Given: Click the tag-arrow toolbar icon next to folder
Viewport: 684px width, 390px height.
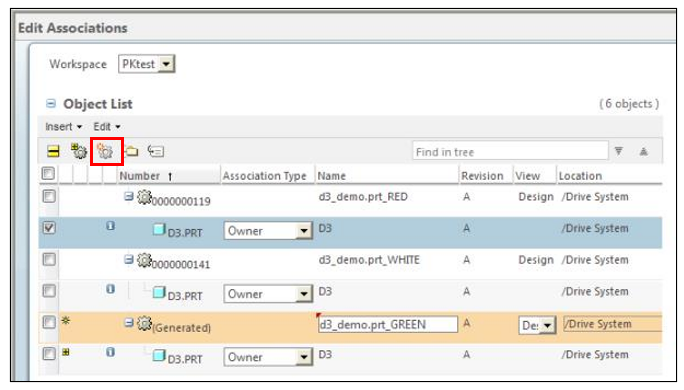Looking at the screenshot, I should click(156, 151).
